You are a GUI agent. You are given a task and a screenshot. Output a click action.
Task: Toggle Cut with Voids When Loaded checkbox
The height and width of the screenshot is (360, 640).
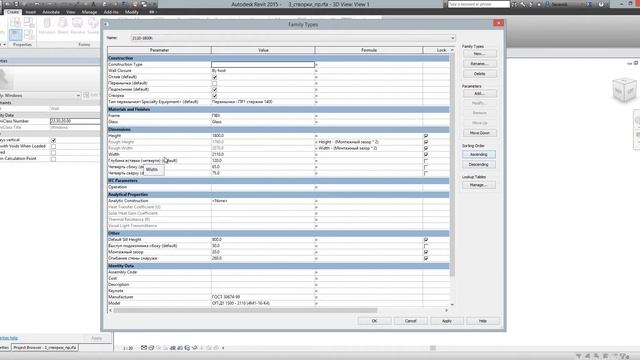[53, 146]
